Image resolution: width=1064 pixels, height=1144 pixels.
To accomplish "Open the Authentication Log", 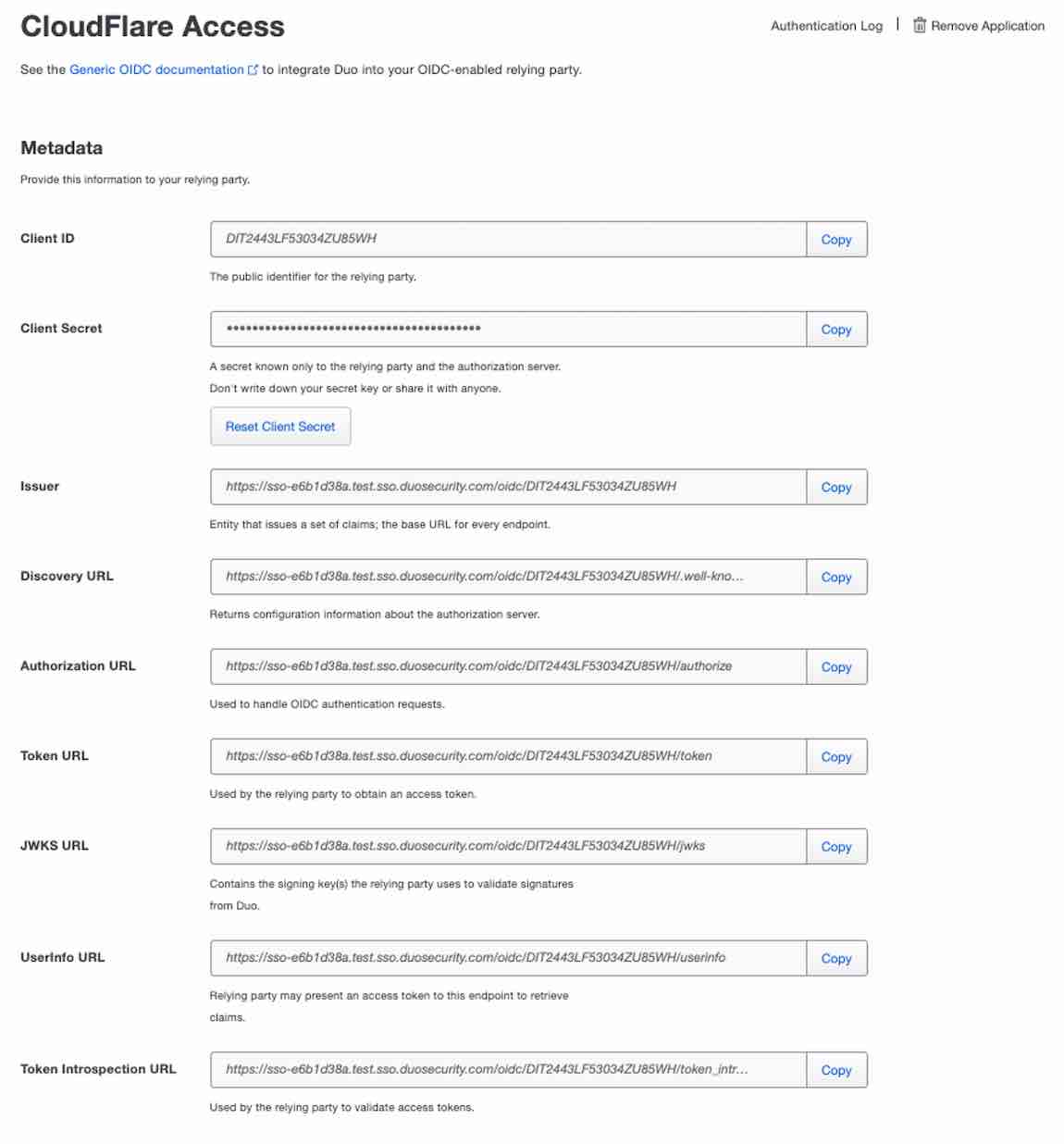I will (826, 26).
